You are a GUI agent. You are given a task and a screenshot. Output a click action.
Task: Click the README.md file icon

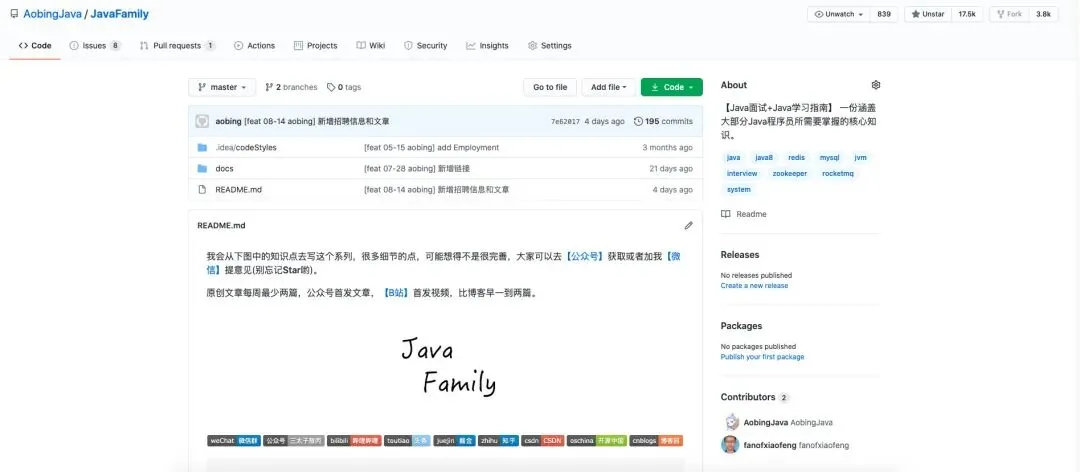pyautogui.click(x=202, y=189)
